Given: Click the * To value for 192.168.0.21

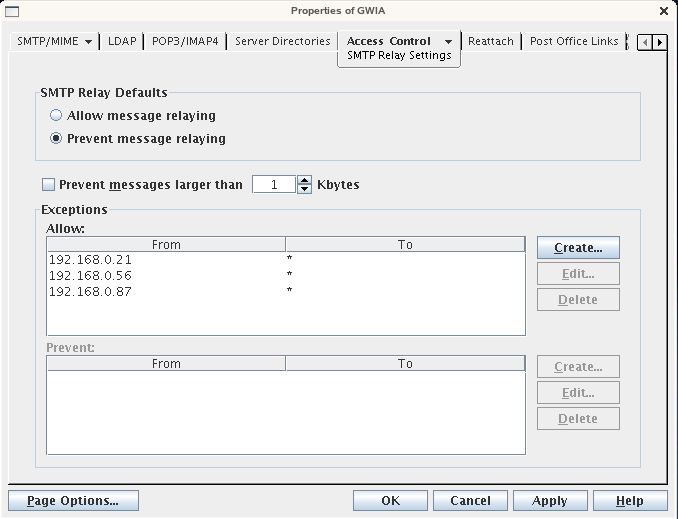Looking at the screenshot, I should coord(289,259).
